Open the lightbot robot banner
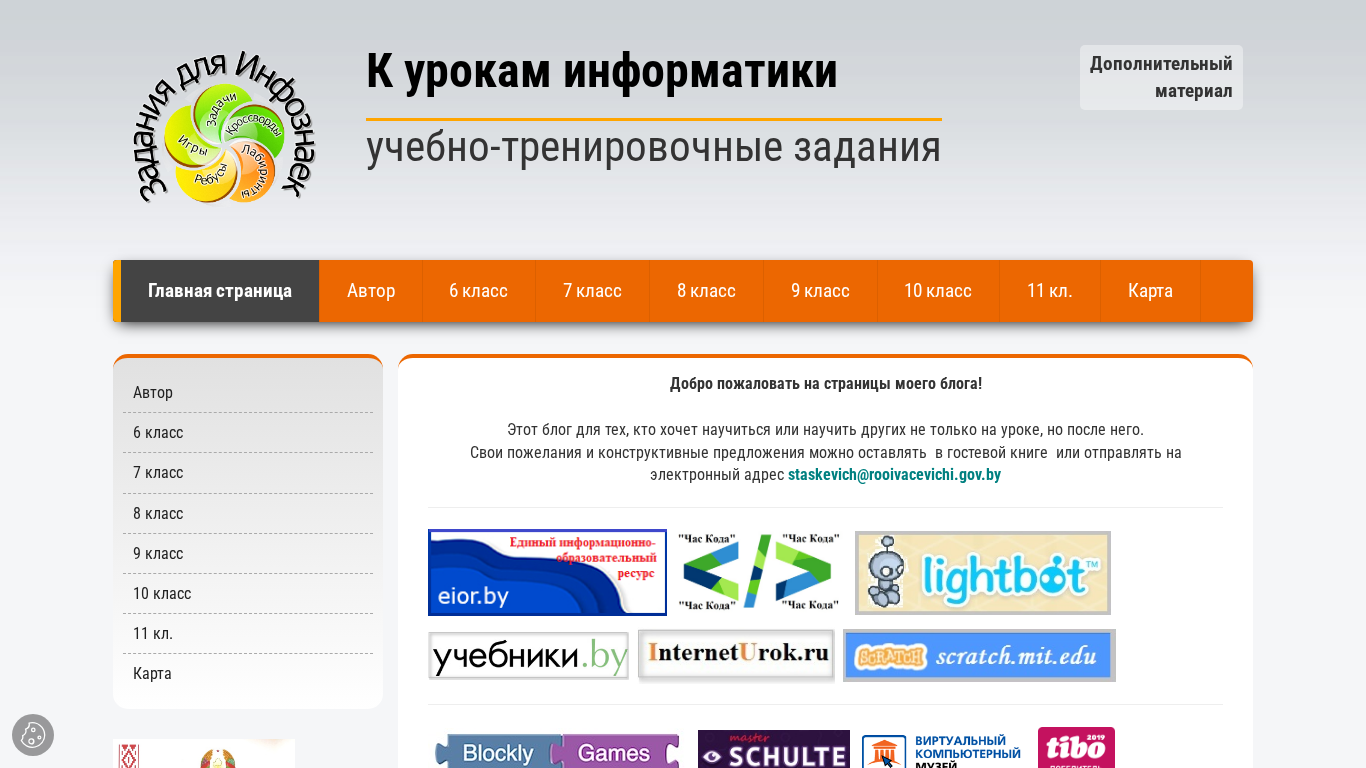 click(x=983, y=573)
